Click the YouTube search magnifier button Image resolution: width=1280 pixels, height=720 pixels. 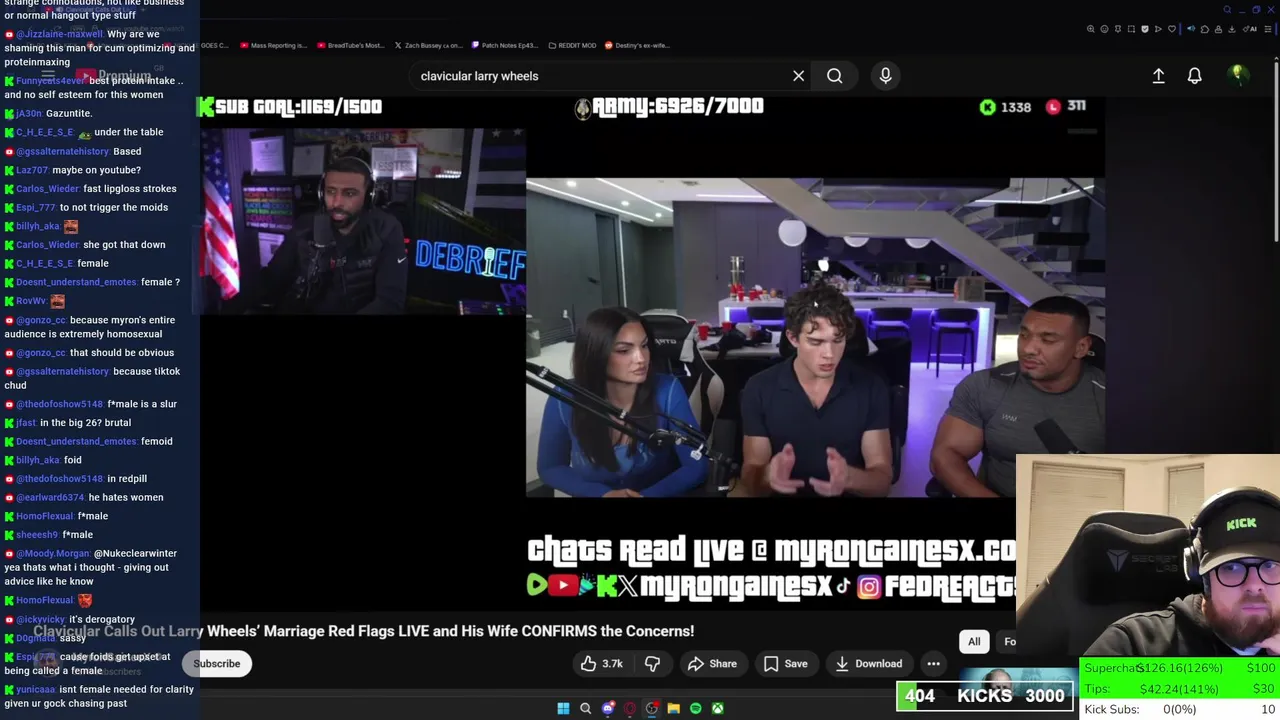click(834, 76)
